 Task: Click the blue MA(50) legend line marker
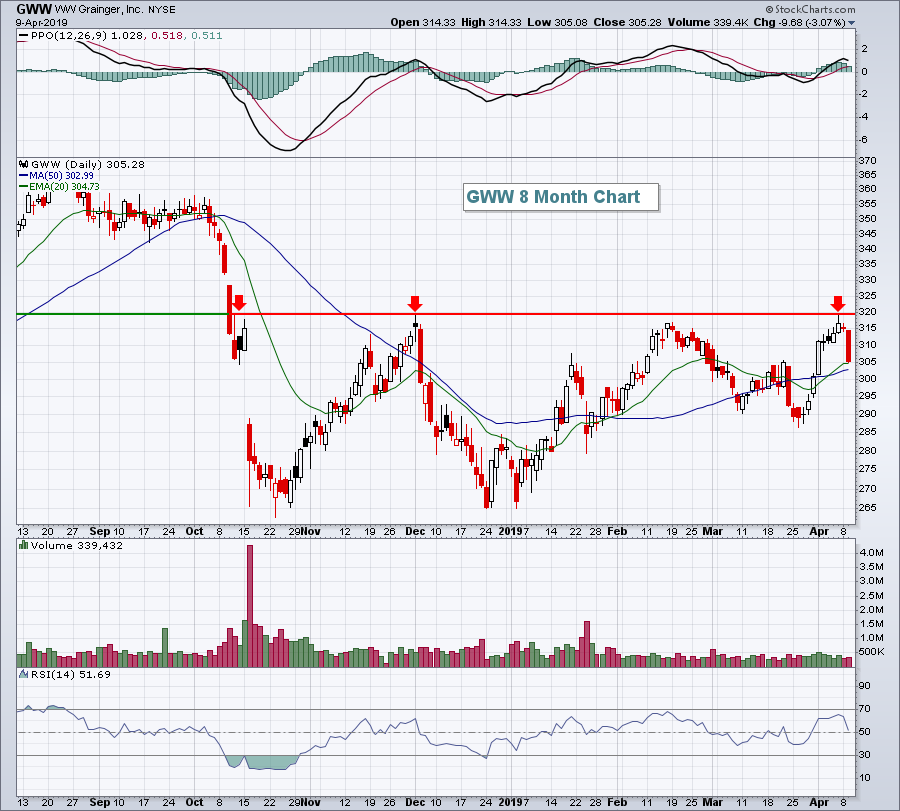pos(24,176)
